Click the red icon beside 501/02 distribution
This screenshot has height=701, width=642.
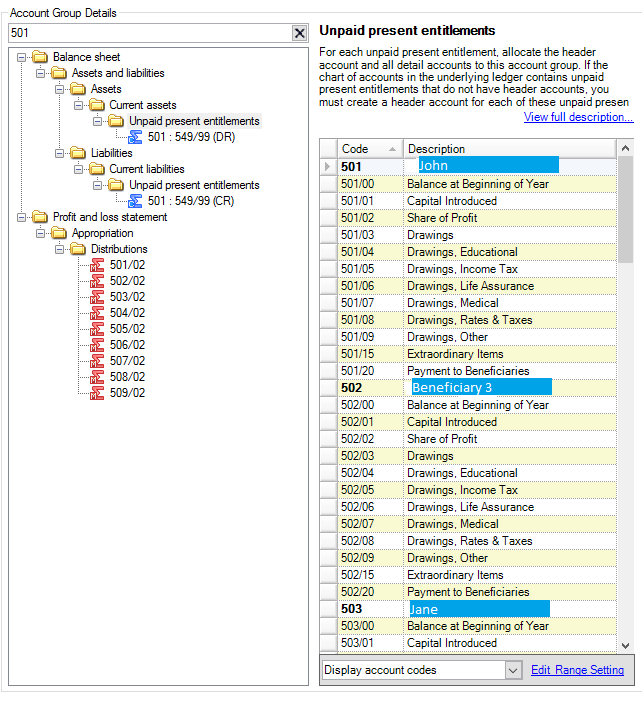[x=98, y=265]
